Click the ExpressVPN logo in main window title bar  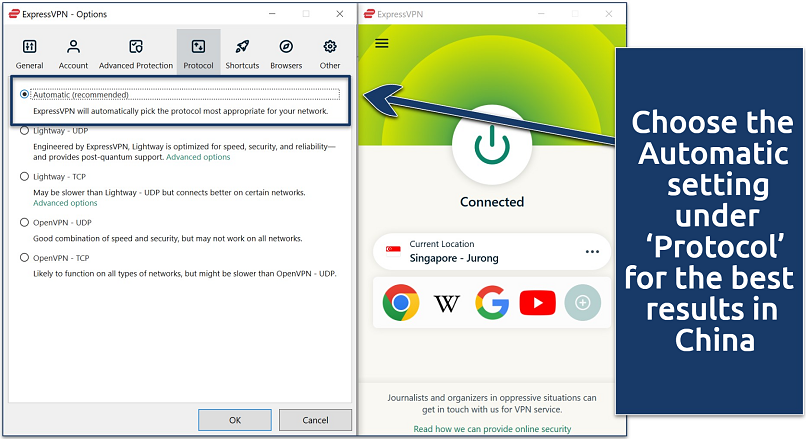click(x=369, y=14)
